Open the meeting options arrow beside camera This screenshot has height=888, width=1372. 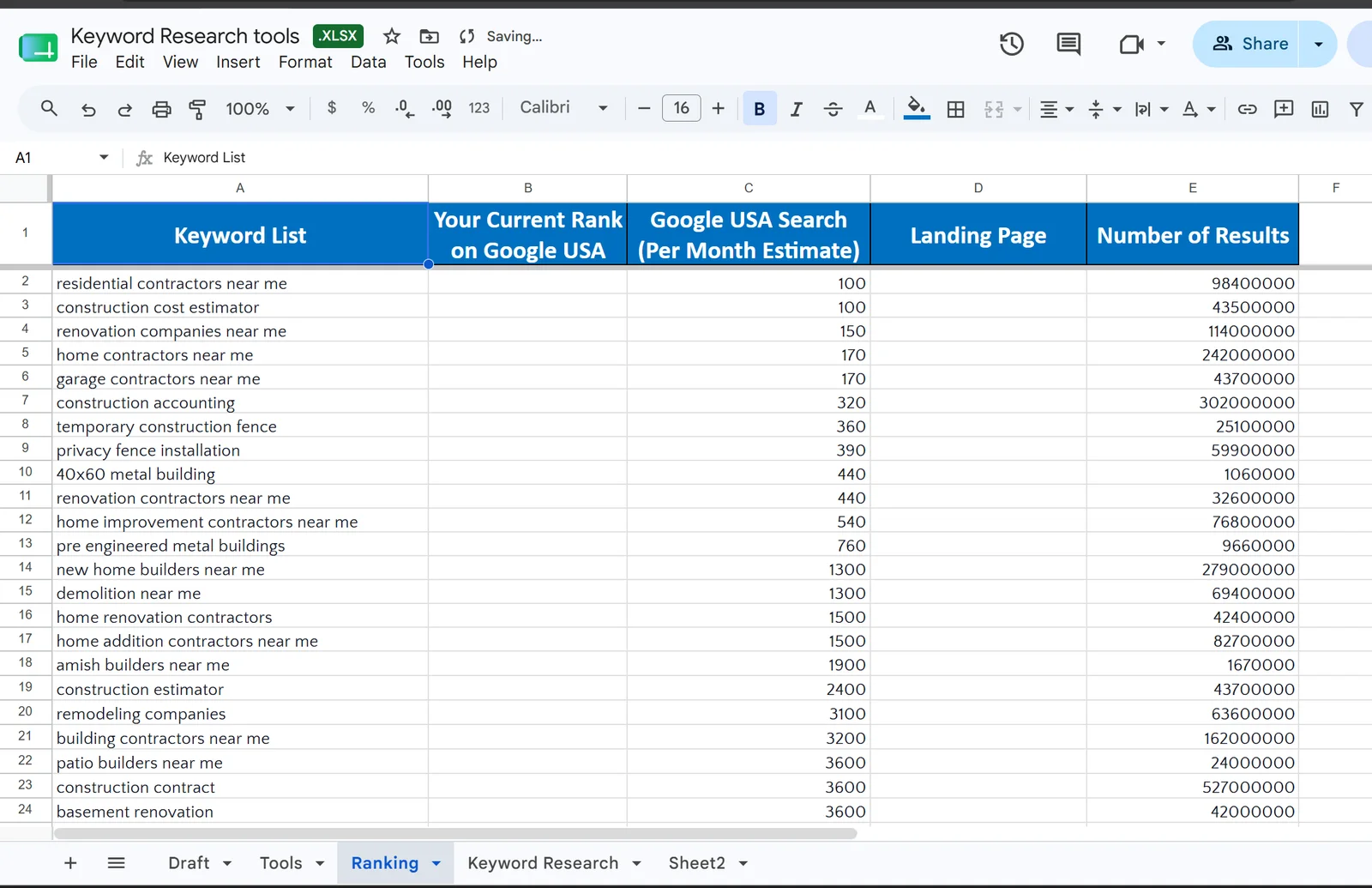pyautogui.click(x=1161, y=43)
